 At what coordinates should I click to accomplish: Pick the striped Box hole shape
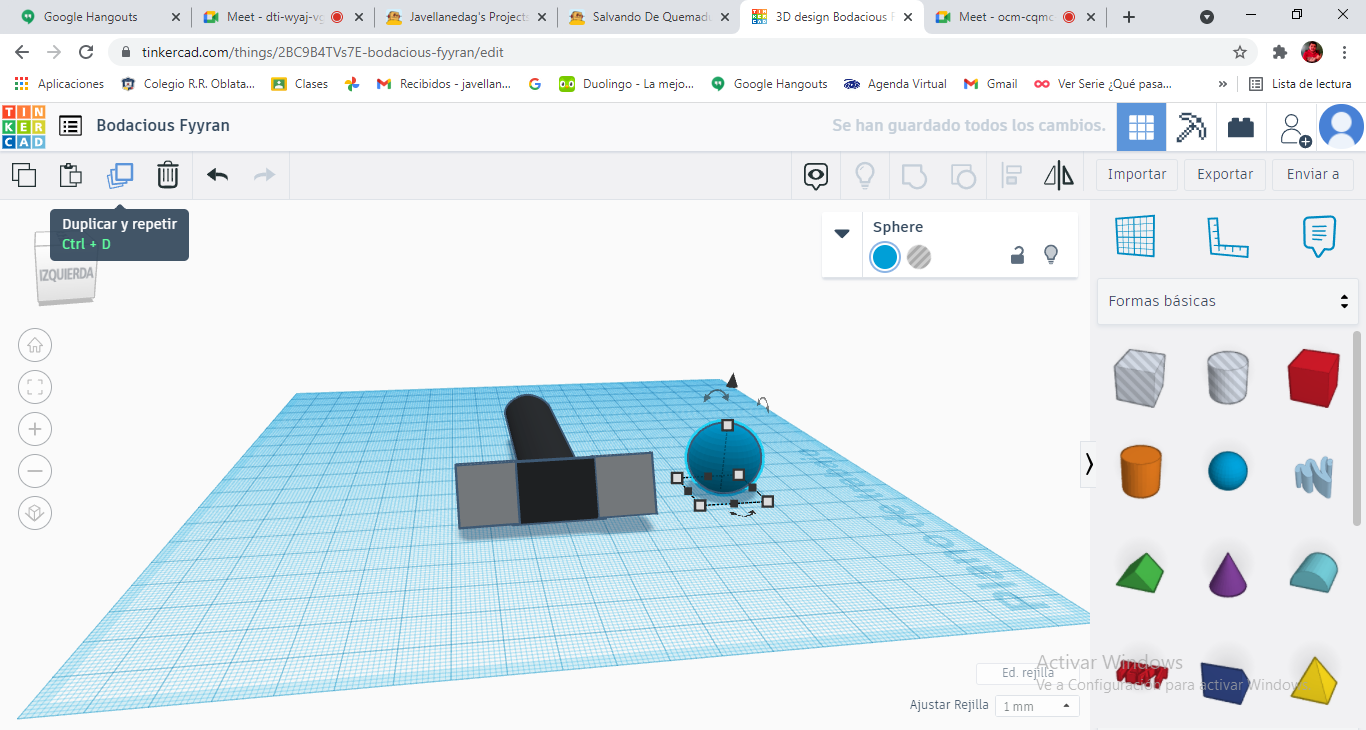pyautogui.click(x=1139, y=378)
